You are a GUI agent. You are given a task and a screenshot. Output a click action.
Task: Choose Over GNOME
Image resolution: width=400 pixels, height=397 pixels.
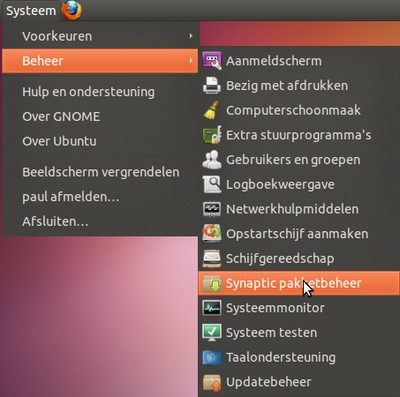tap(100, 116)
